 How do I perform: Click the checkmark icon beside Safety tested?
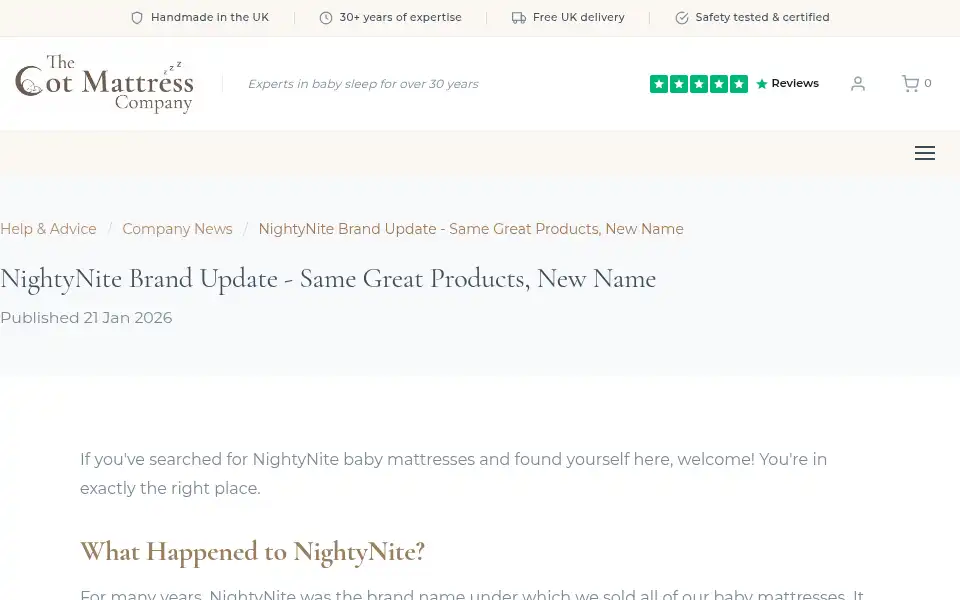click(681, 18)
